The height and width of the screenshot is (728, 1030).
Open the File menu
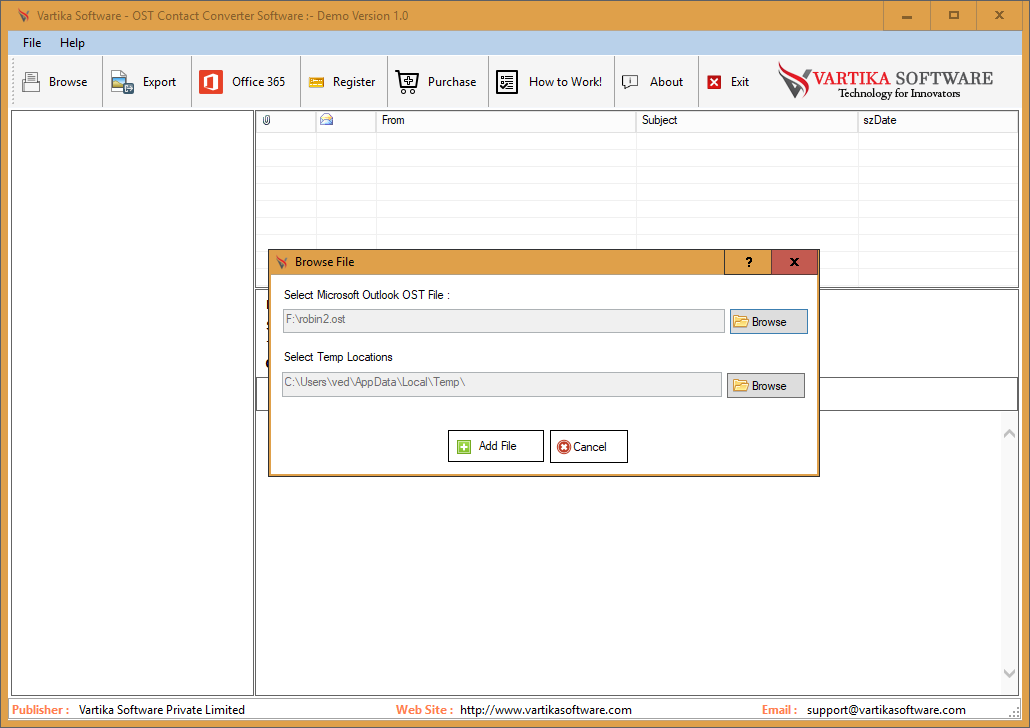point(32,43)
